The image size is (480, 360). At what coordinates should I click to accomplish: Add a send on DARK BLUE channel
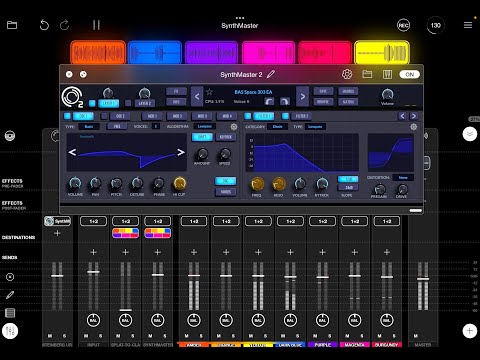(290, 252)
